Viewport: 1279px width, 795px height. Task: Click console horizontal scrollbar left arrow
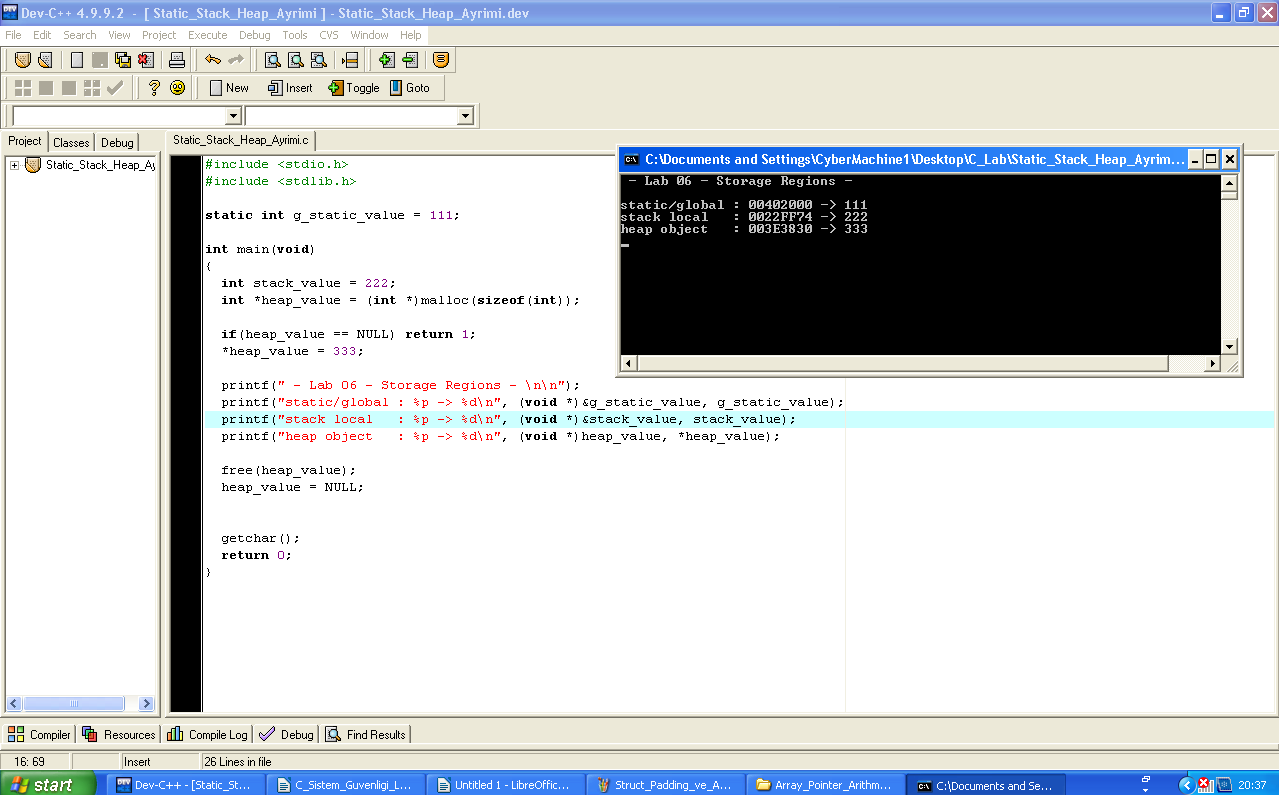point(629,363)
